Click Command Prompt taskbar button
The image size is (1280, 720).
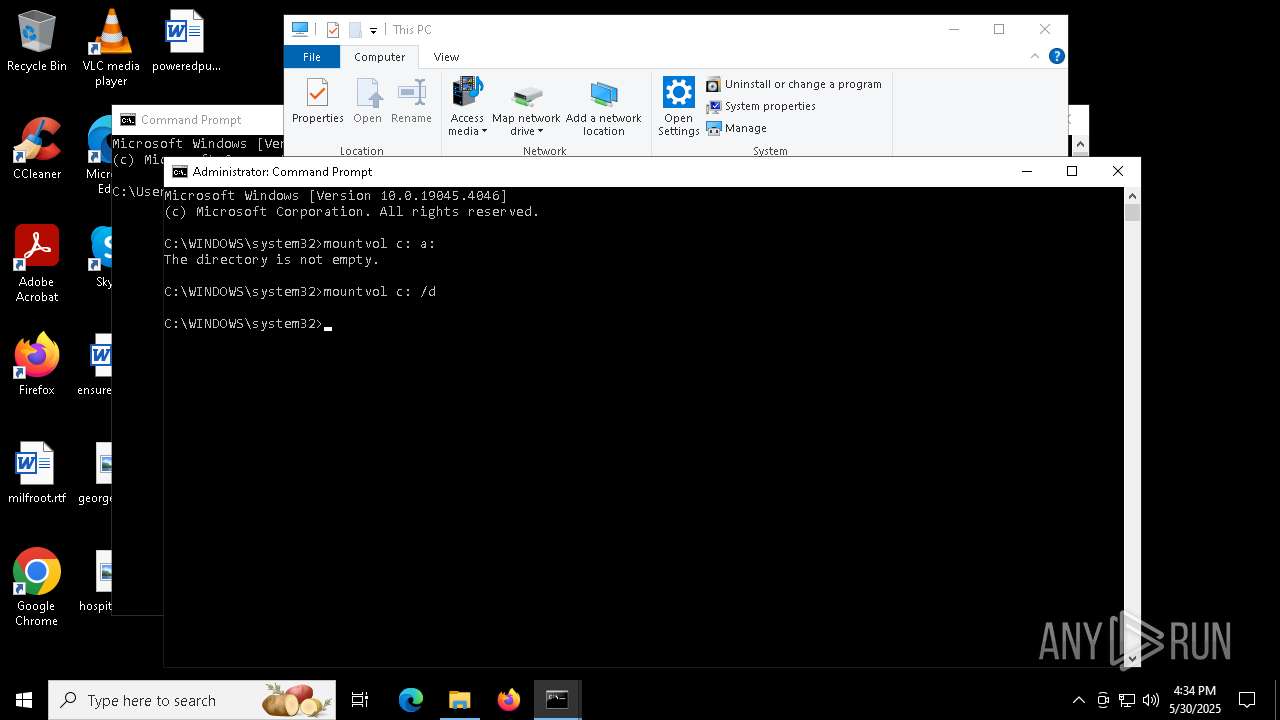pos(557,700)
